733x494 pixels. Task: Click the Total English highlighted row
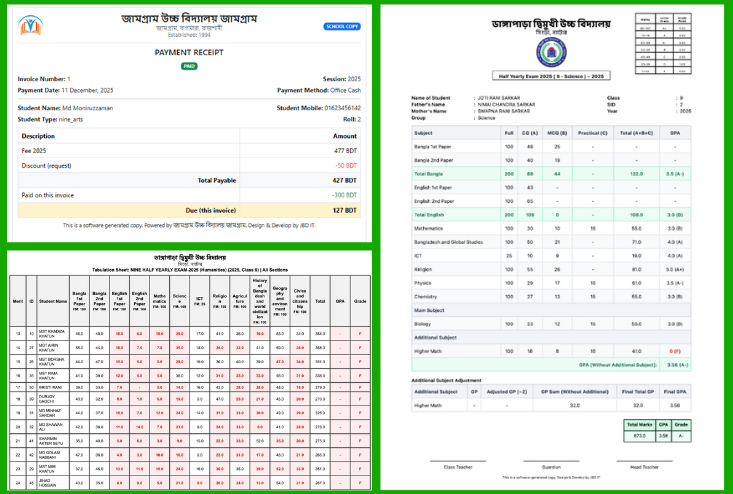click(x=553, y=214)
